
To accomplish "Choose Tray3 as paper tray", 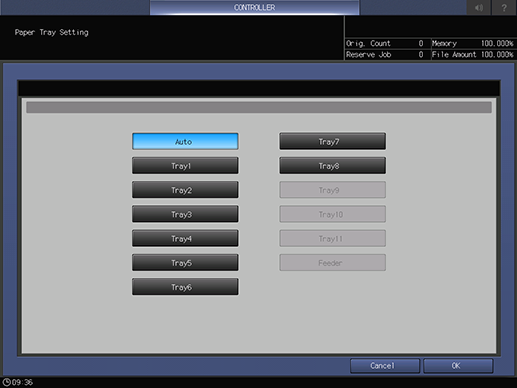I will point(185,214).
